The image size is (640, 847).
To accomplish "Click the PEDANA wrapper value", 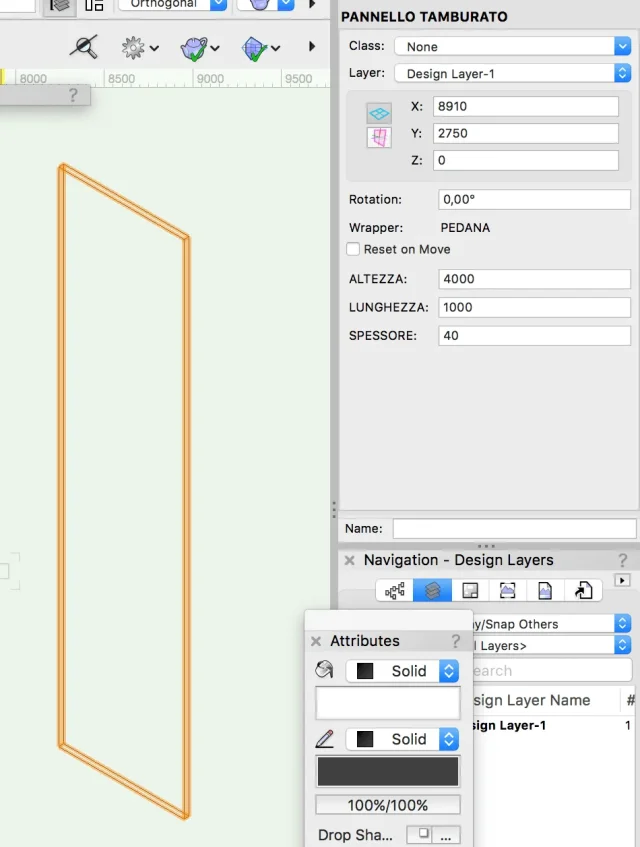I will point(465,227).
